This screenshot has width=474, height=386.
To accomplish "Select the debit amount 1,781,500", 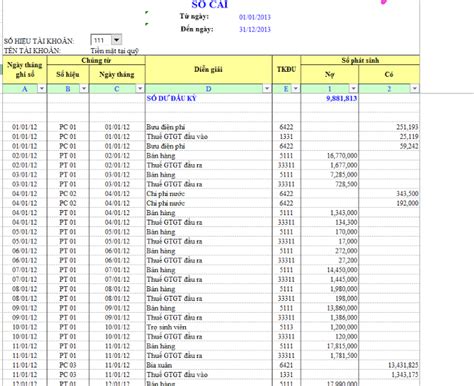I will (x=344, y=356).
